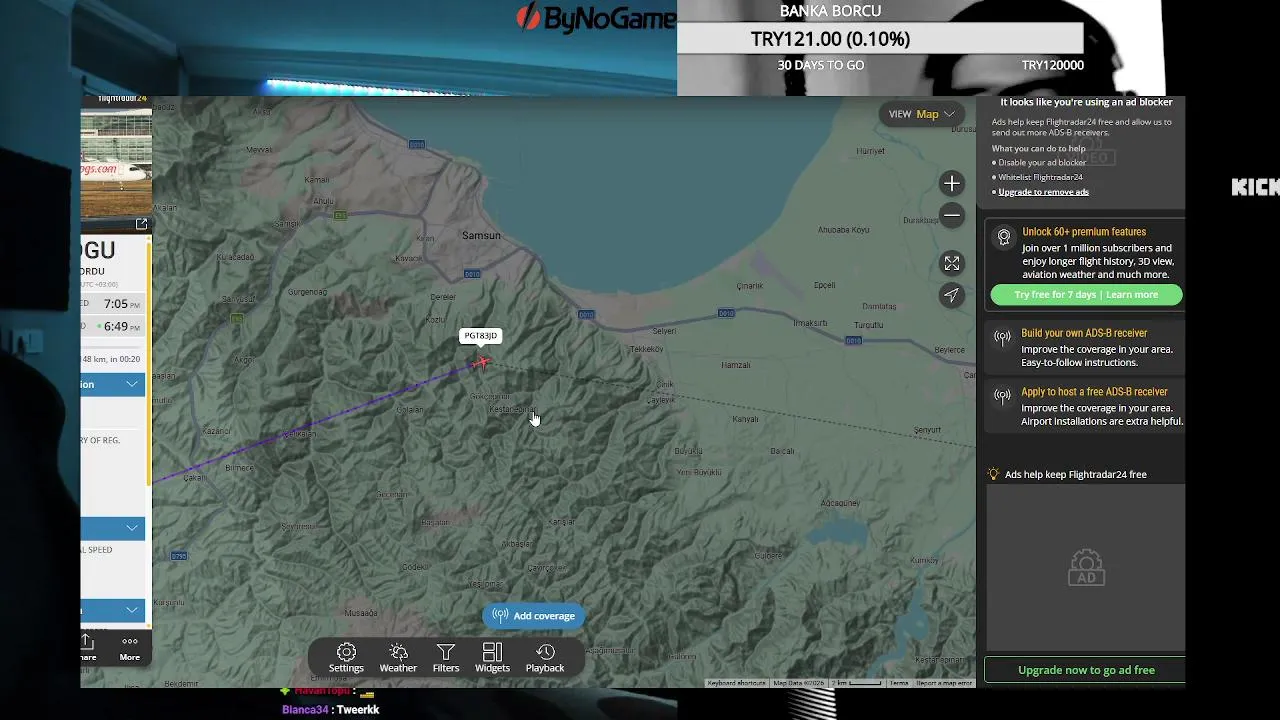
Task: Click the Share icon in flight panel
Action: tap(87, 648)
